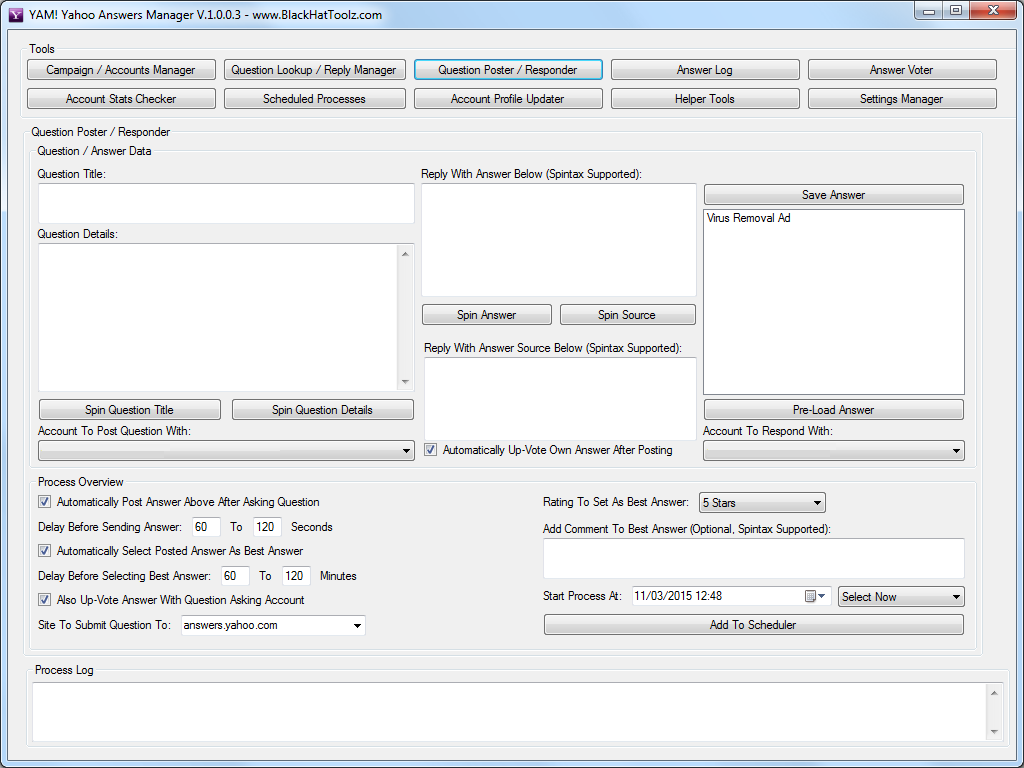The image size is (1024, 768).
Task: Click the Pre-Load Answer button
Action: [833, 409]
